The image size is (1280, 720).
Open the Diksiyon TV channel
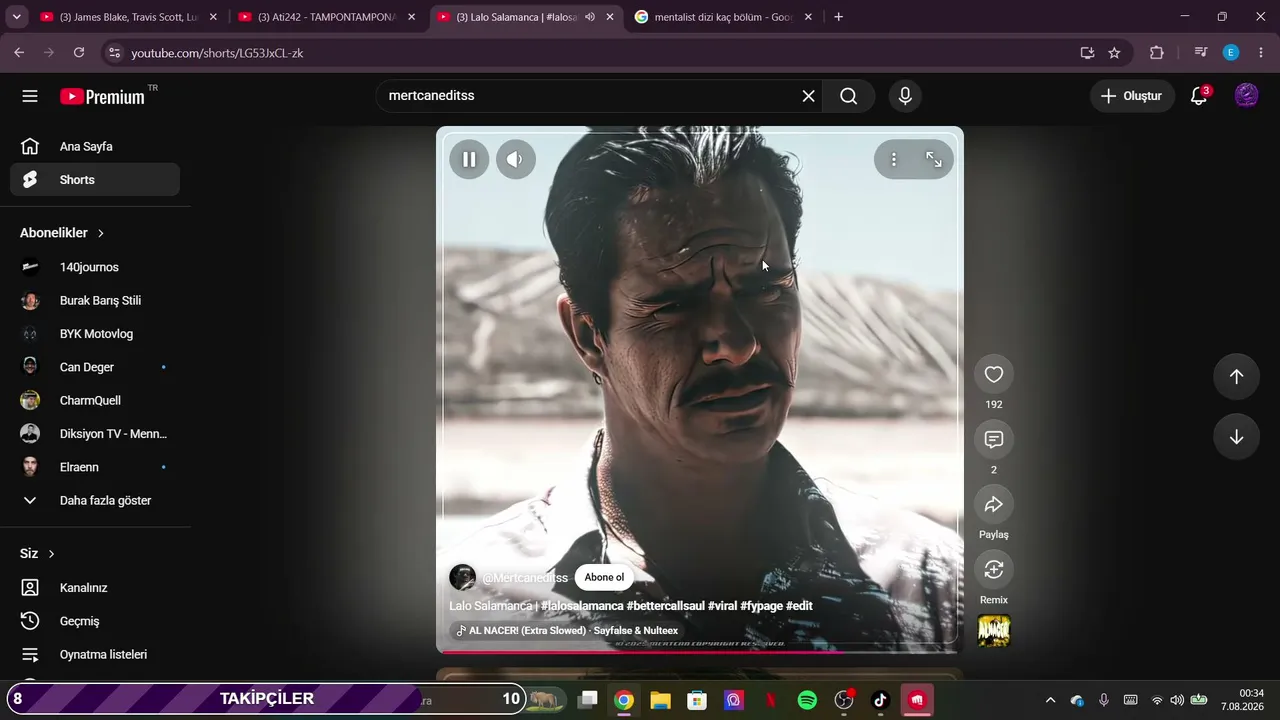coord(95,434)
